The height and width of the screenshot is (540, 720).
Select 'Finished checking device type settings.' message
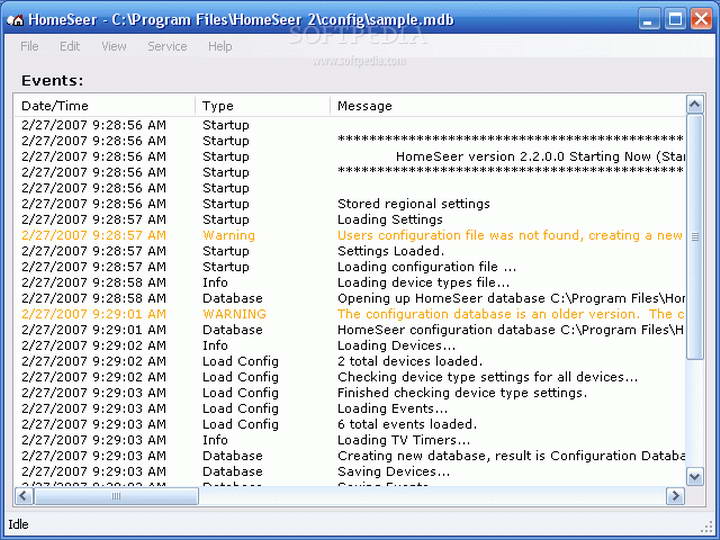point(462,393)
